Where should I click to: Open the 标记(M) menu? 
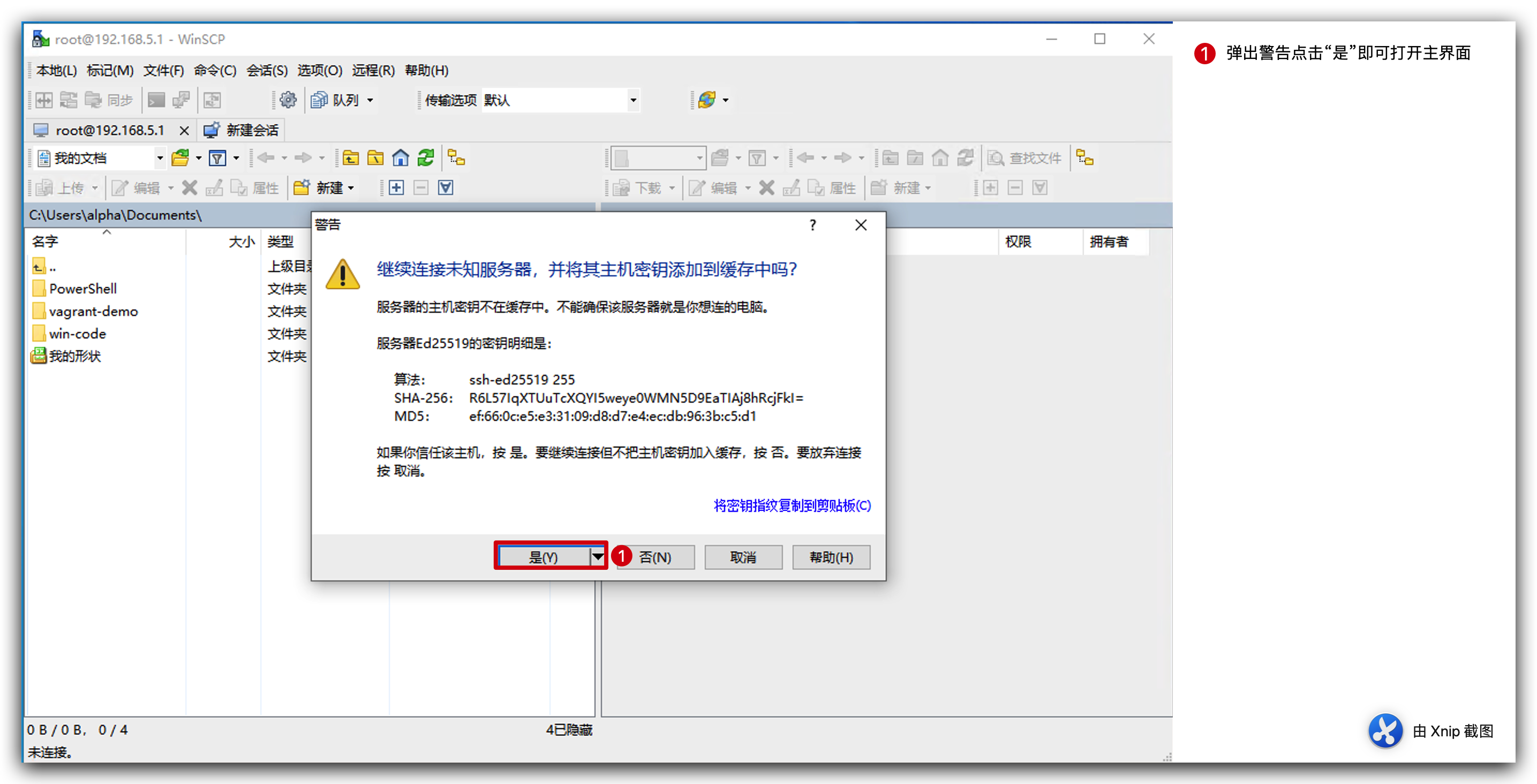click(x=110, y=70)
